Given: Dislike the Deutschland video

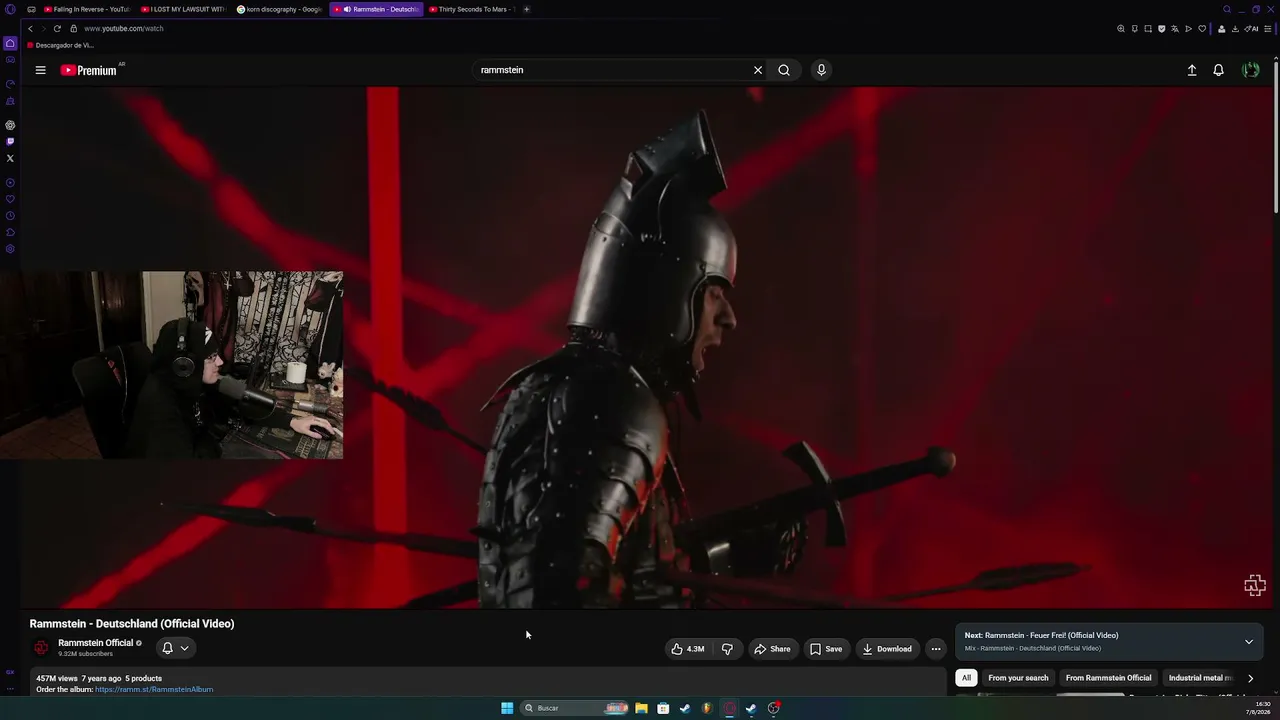Looking at the screenshot, I should click(x=727, y=649).
